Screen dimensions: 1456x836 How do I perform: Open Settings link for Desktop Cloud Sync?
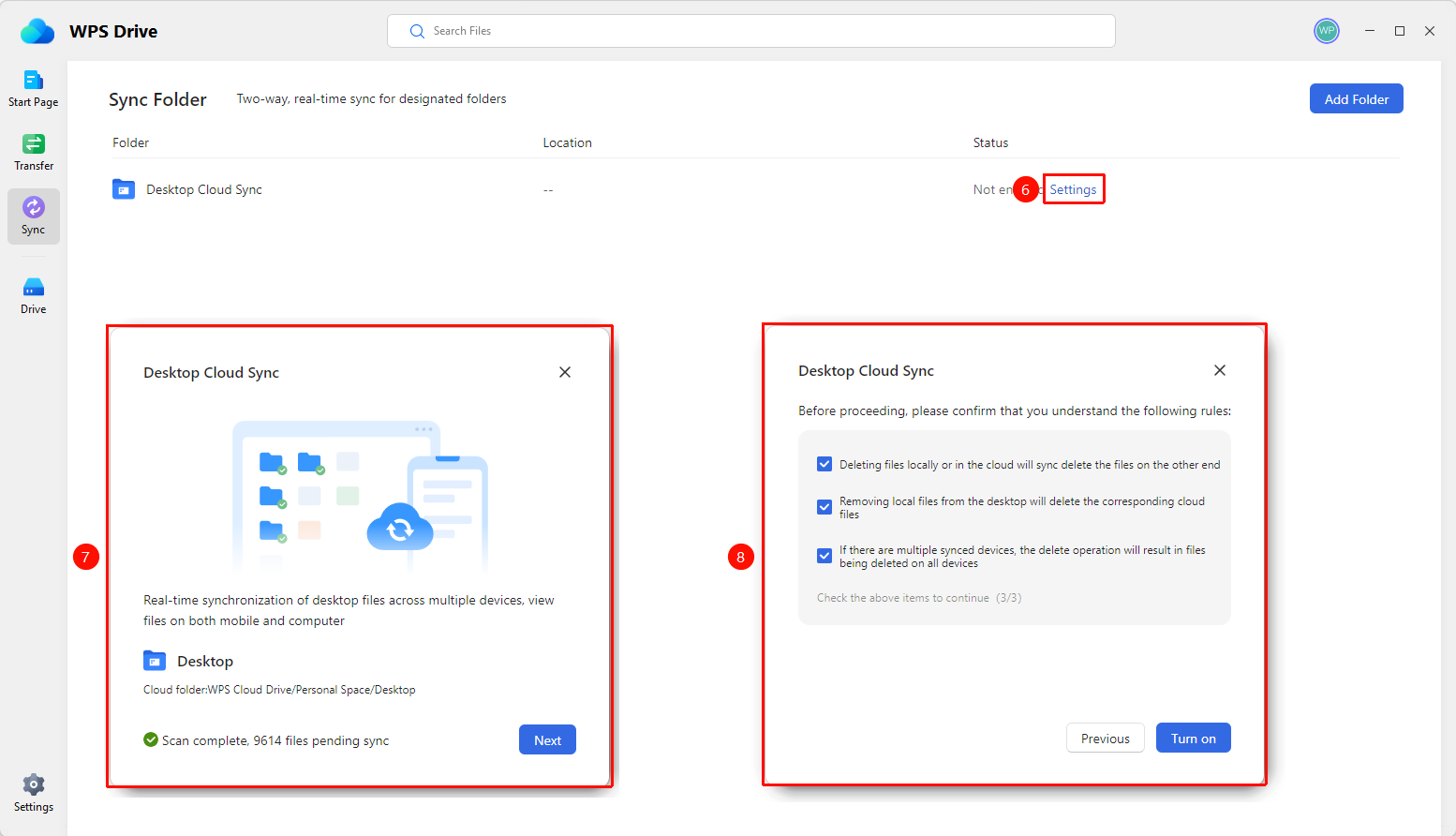click(1073, 189)
